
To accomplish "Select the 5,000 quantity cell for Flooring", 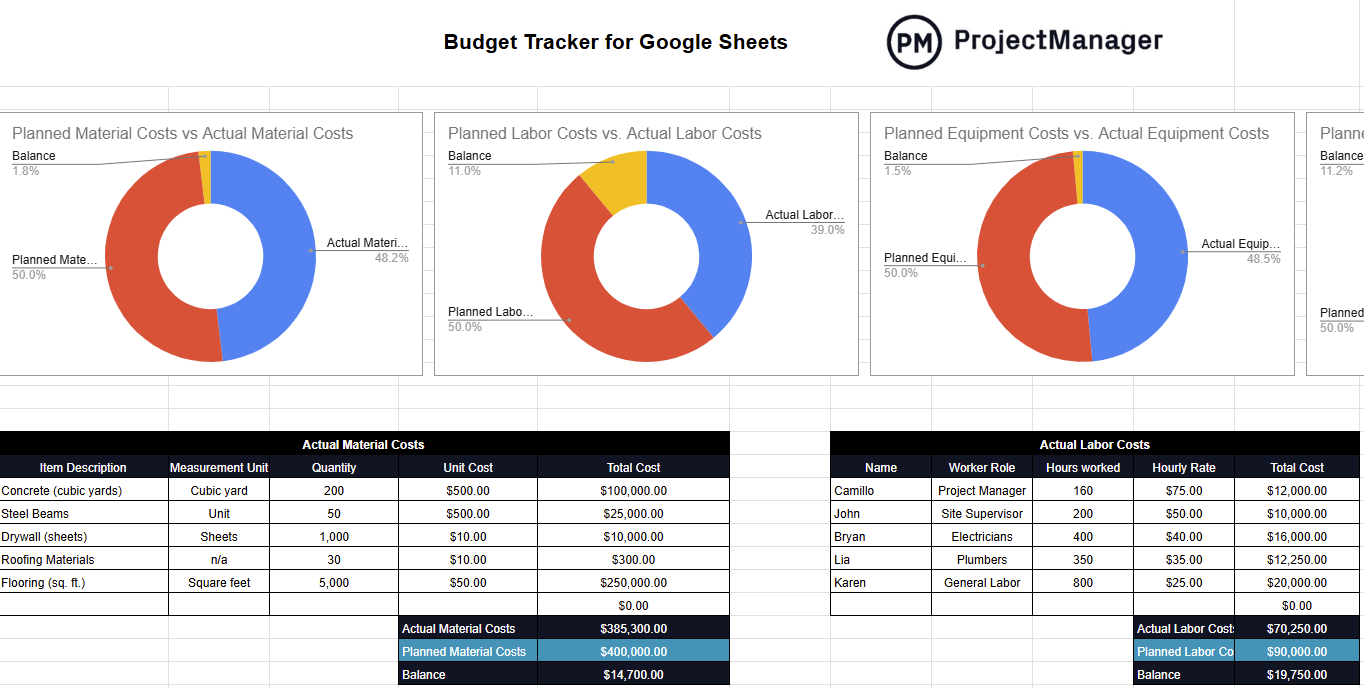I will 334,582.
